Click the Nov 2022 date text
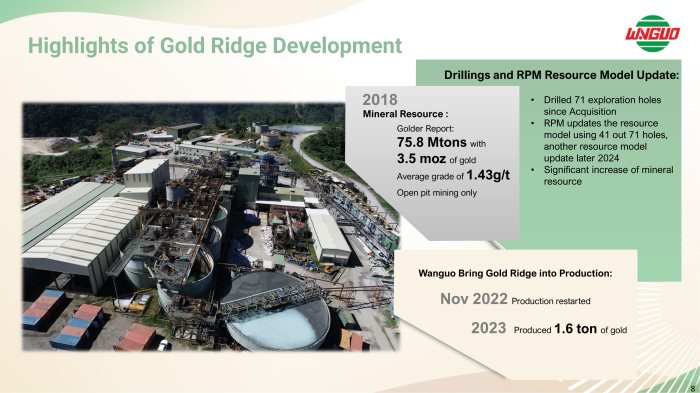This screenshot has width=700, height=393. point(474,299)
